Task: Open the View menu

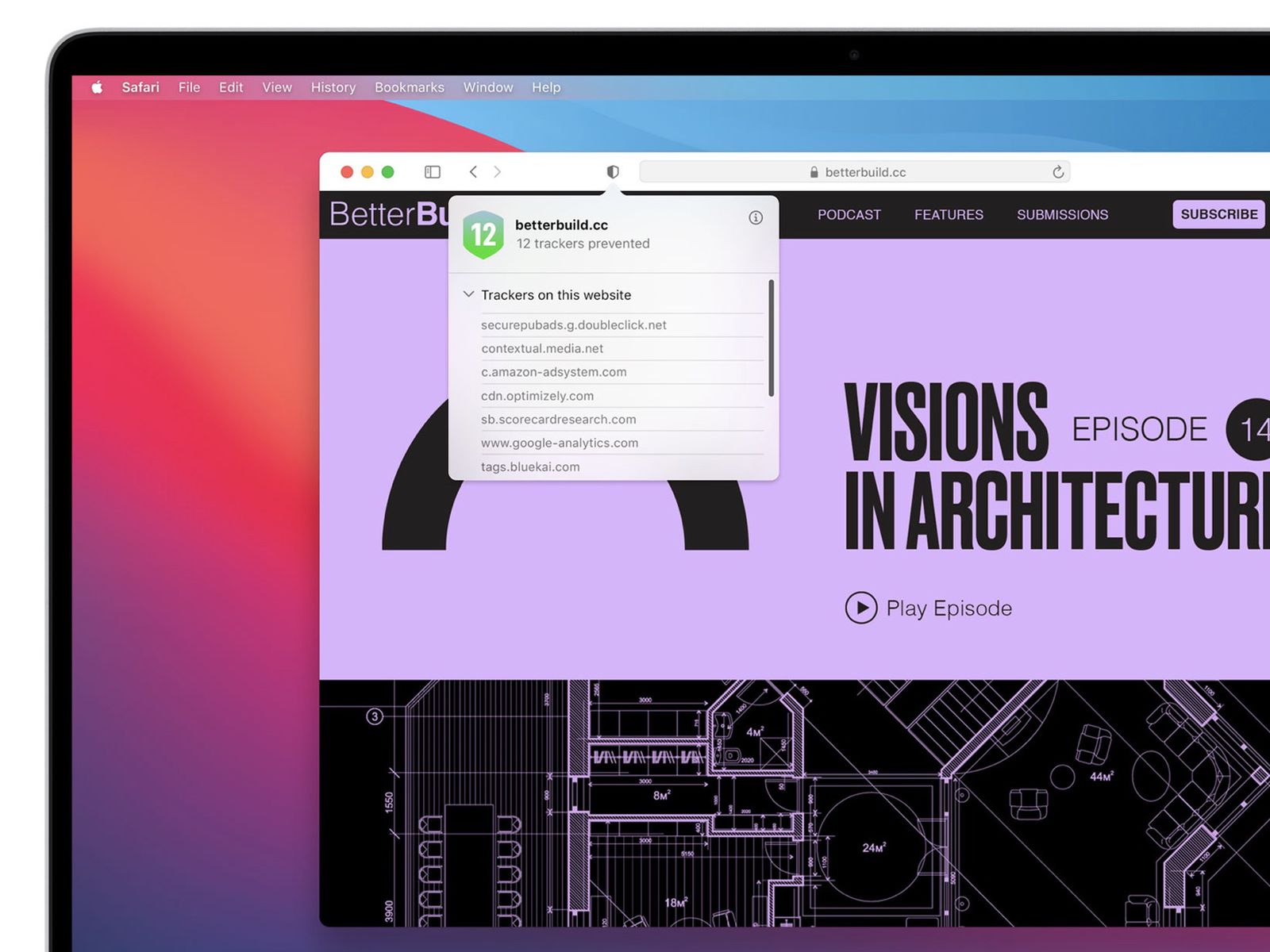Action: coord(277,87)
